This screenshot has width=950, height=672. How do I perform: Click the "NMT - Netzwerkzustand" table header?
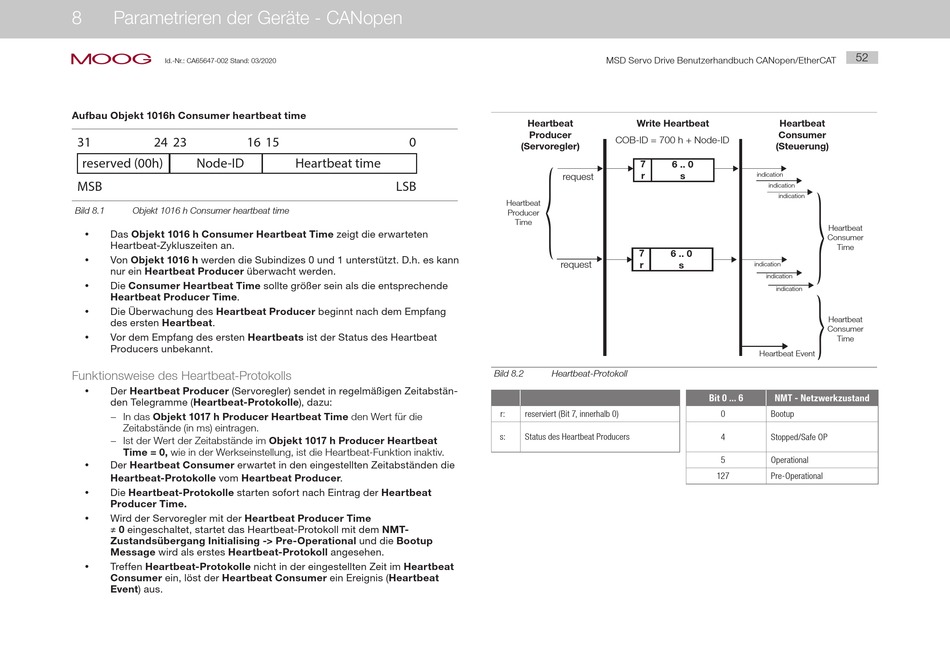(822, 398)
